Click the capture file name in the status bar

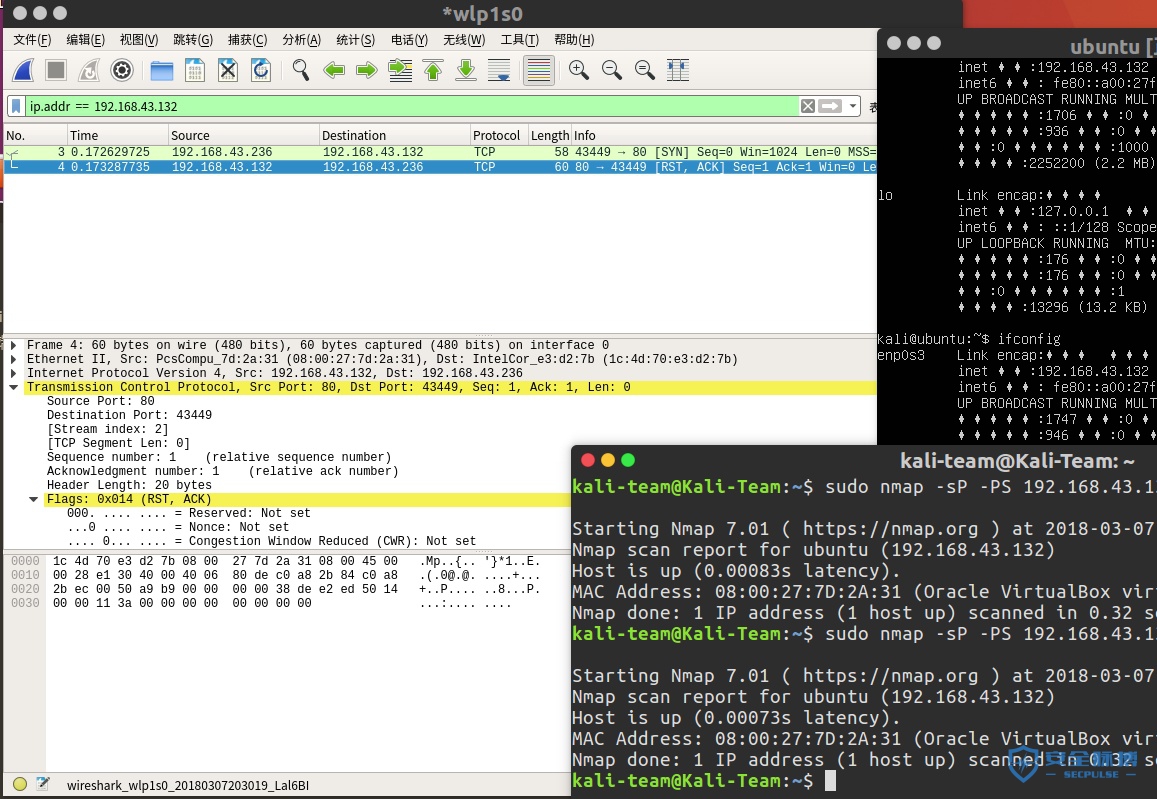[188, 786]
